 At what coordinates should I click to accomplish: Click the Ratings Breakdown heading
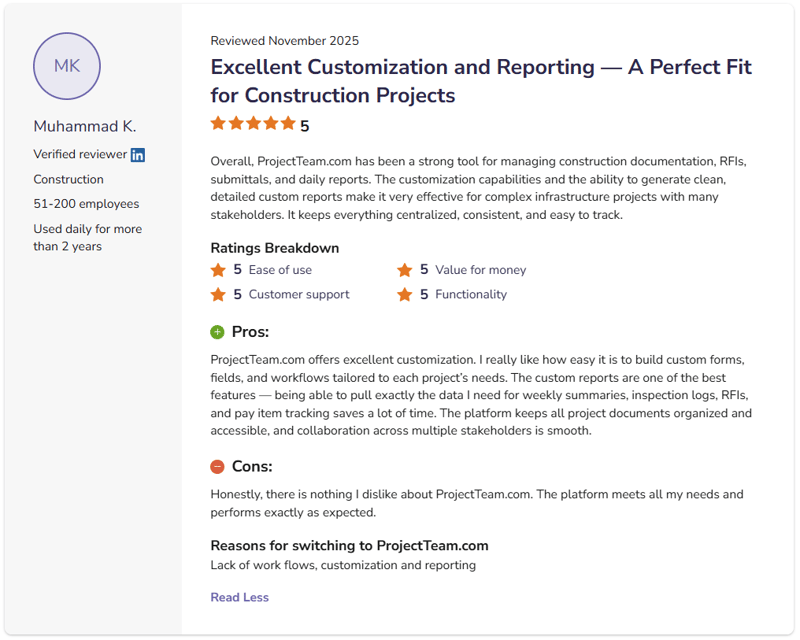pos(274,248)
